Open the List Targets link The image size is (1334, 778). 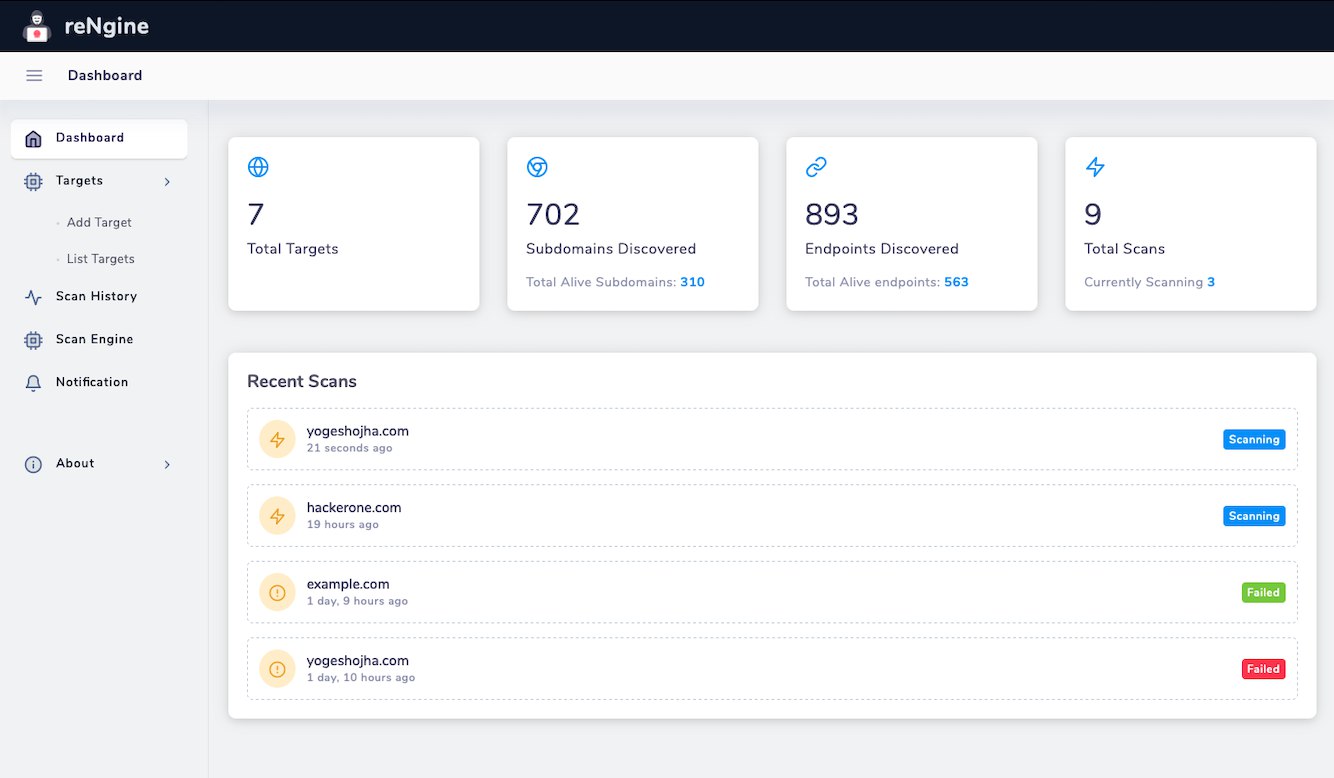pyautogui.click(x=100, y=259)
